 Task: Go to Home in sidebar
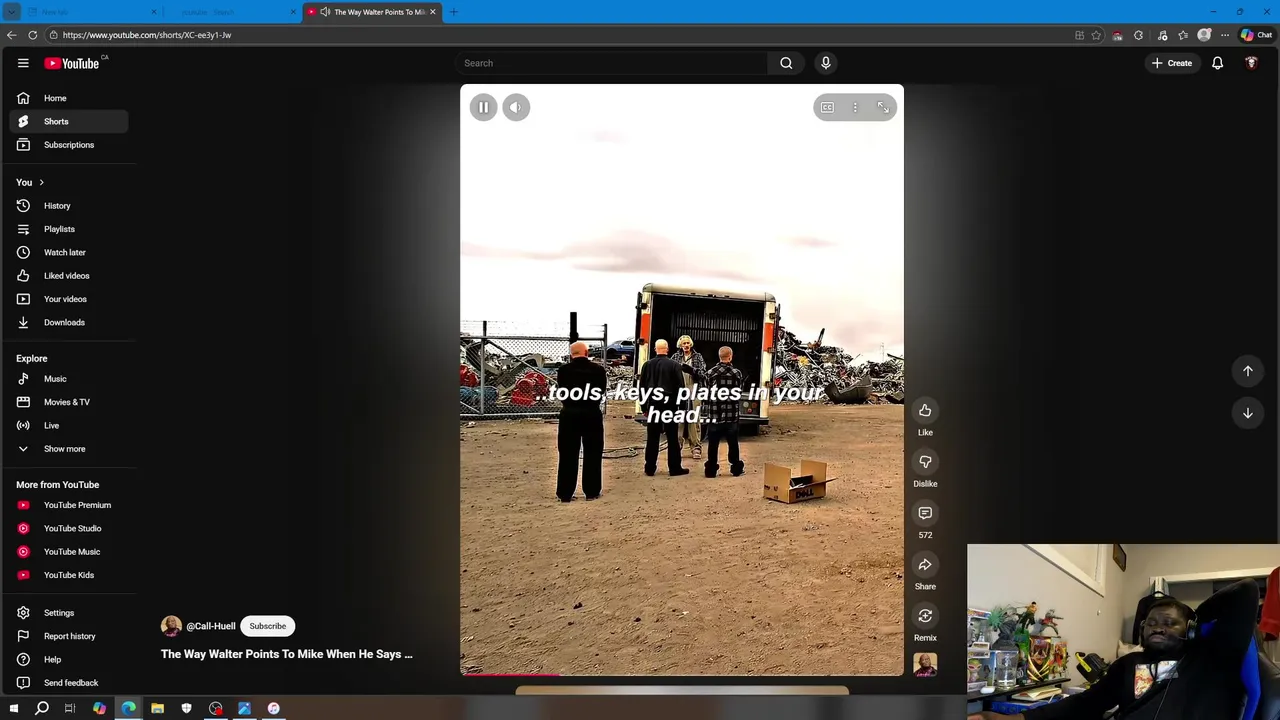tap(69, 98)
